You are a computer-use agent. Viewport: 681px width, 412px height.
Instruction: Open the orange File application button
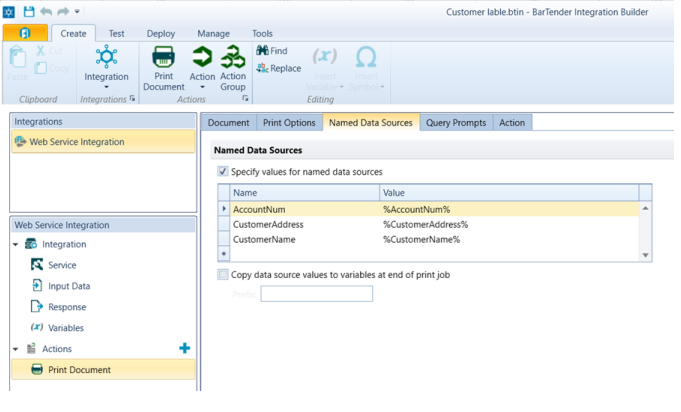[25, 33]
